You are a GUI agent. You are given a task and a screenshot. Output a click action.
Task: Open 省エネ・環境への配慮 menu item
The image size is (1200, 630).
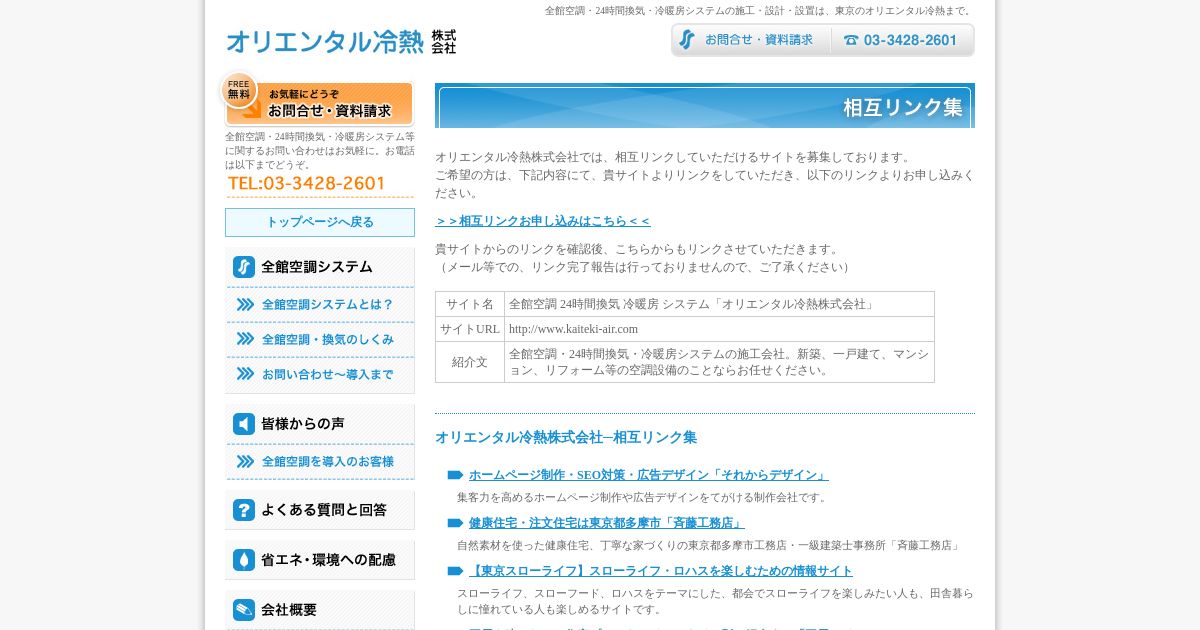320,560
